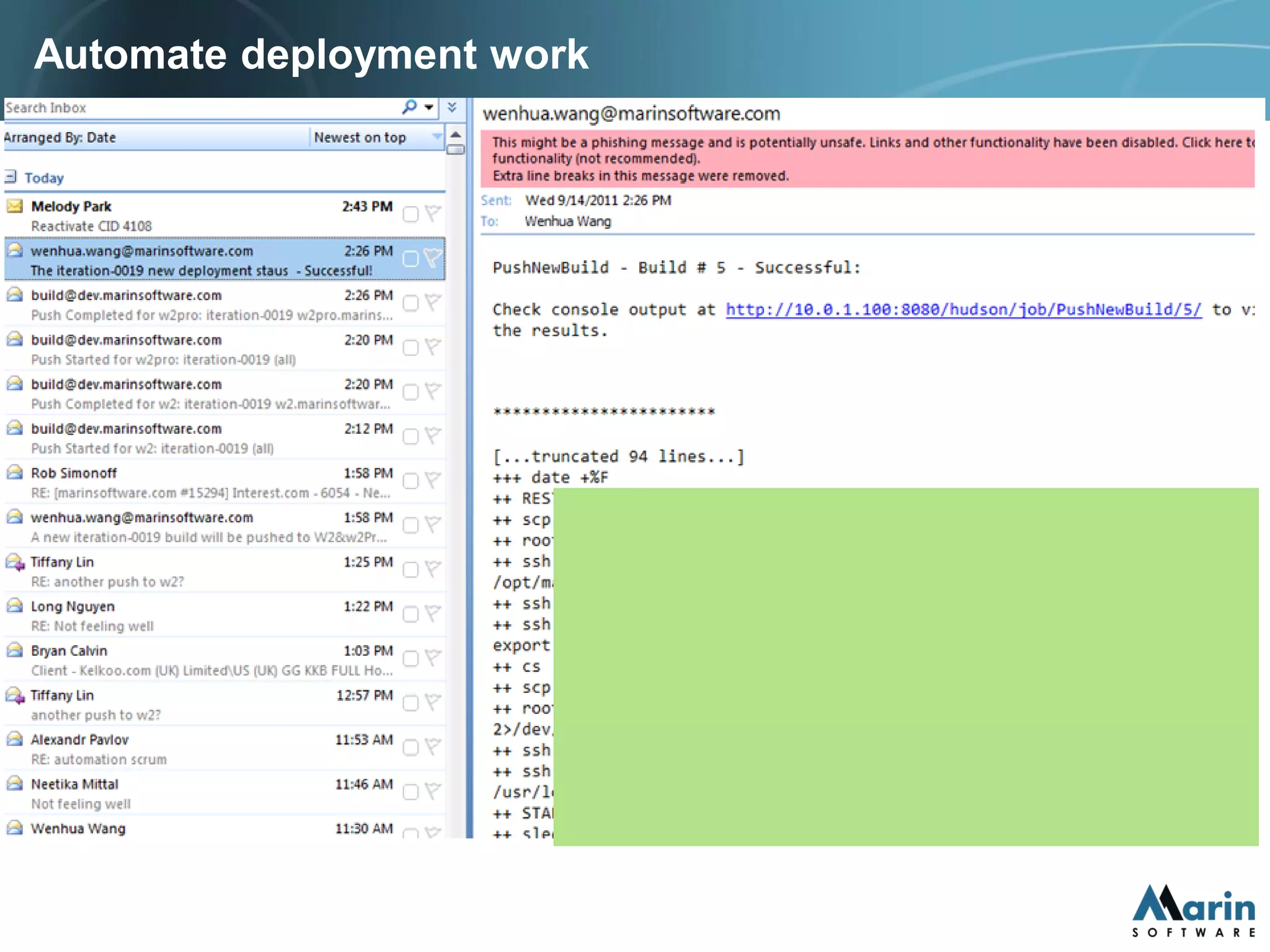
Task: Open the Hudson PushNewBuild console output link
Action: point(964,310)
